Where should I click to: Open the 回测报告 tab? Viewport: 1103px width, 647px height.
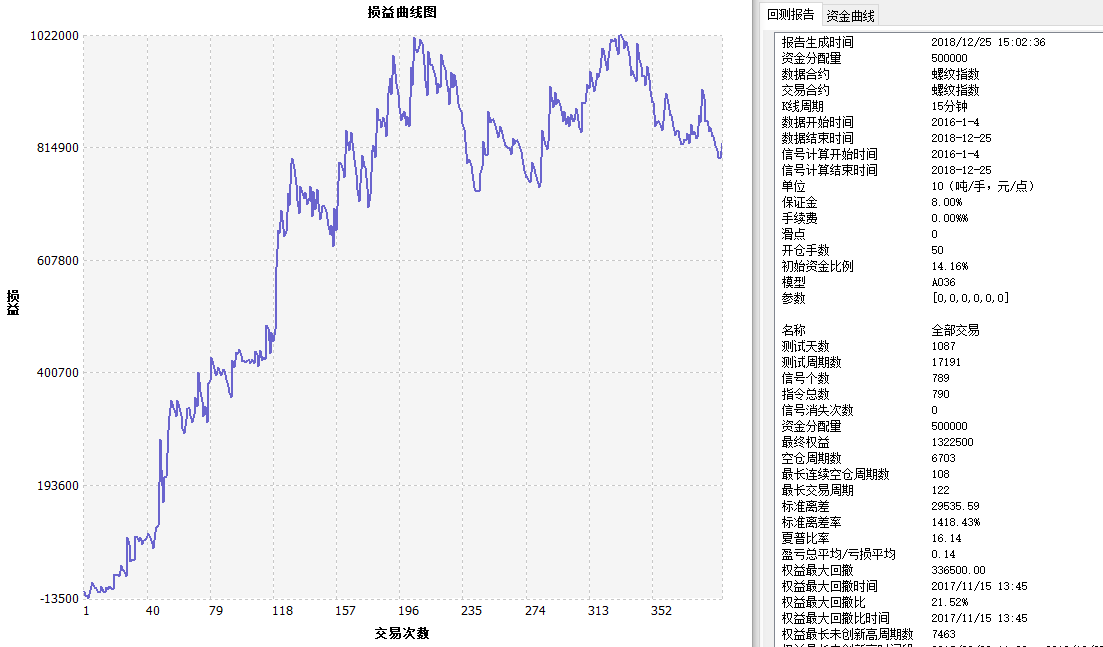(x=790, y=15)
